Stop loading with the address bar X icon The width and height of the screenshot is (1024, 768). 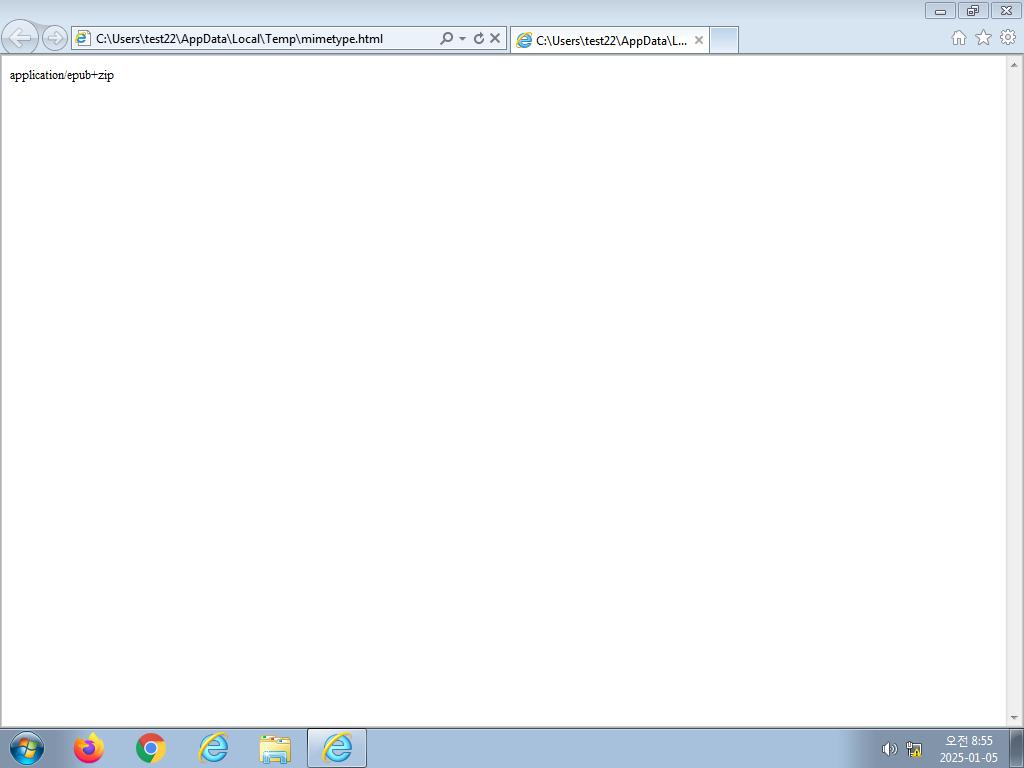[x=495, y=39]
